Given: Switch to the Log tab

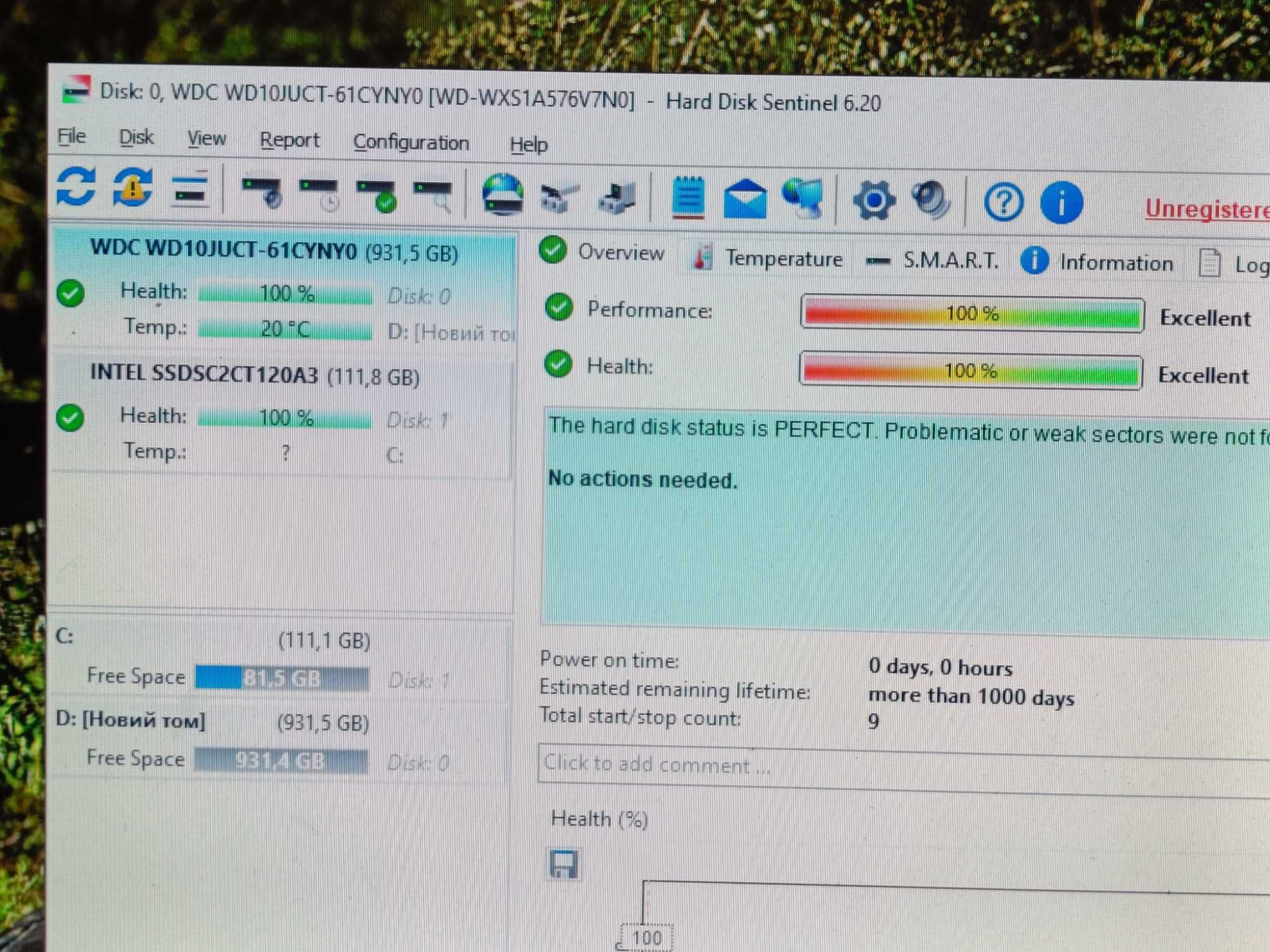Looking at the screenshot, I should pos(1233,265).
